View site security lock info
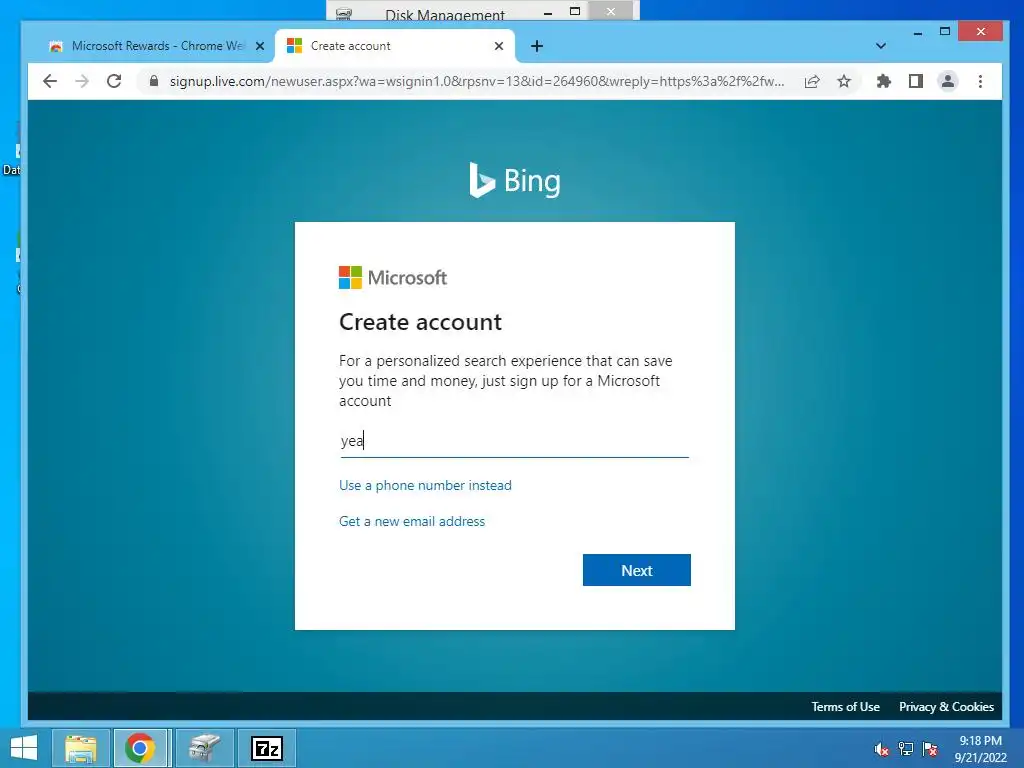The width and height of the screenshot is (1024, 768). point(154,81)
